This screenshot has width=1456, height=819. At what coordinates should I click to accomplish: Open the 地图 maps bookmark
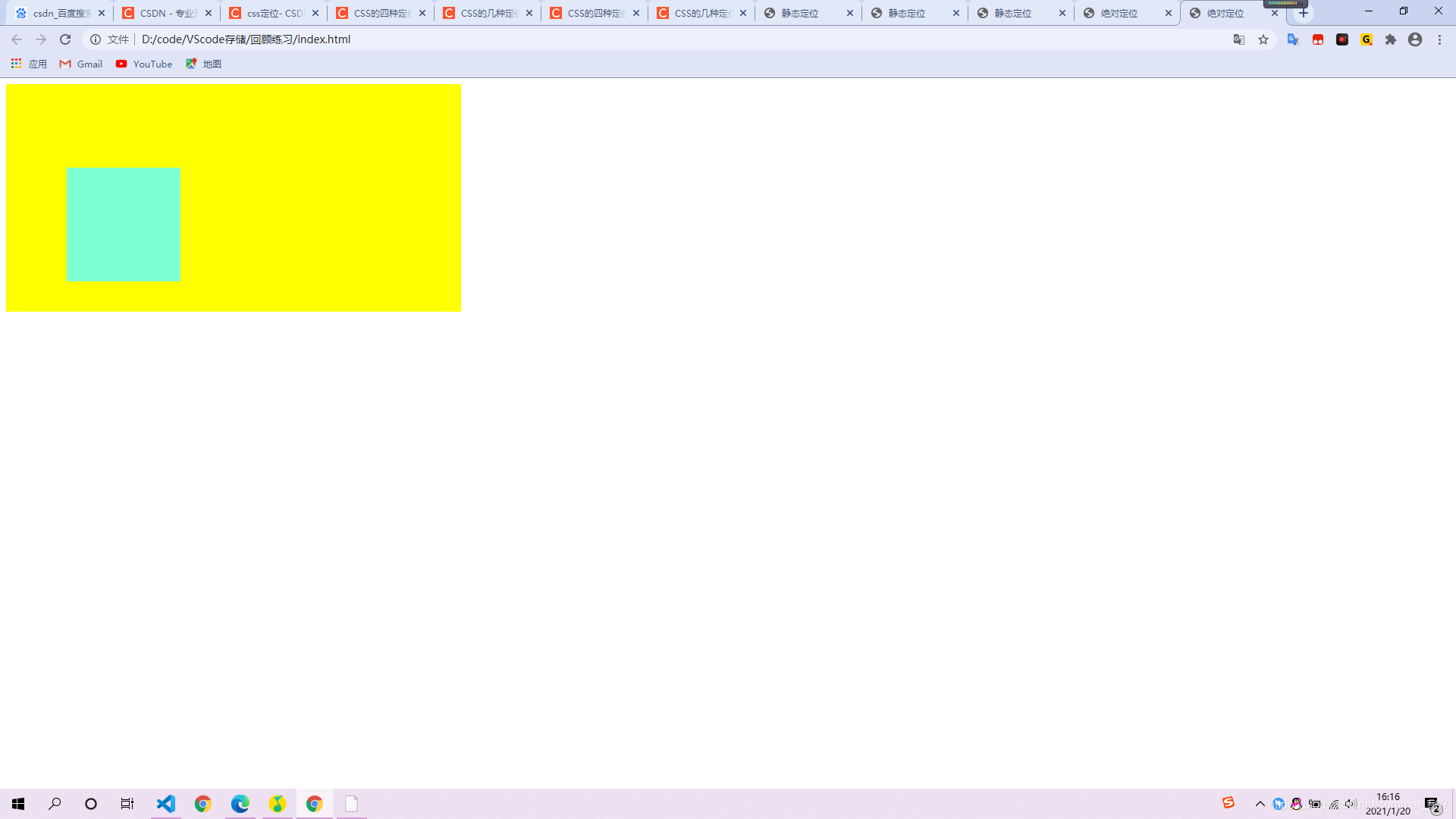coord(203,64)
